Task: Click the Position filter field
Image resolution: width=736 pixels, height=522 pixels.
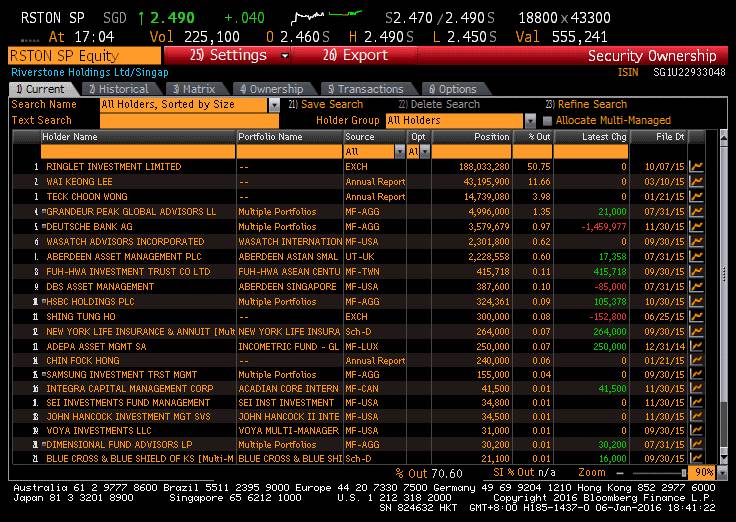Action: (x=471, y=152)
